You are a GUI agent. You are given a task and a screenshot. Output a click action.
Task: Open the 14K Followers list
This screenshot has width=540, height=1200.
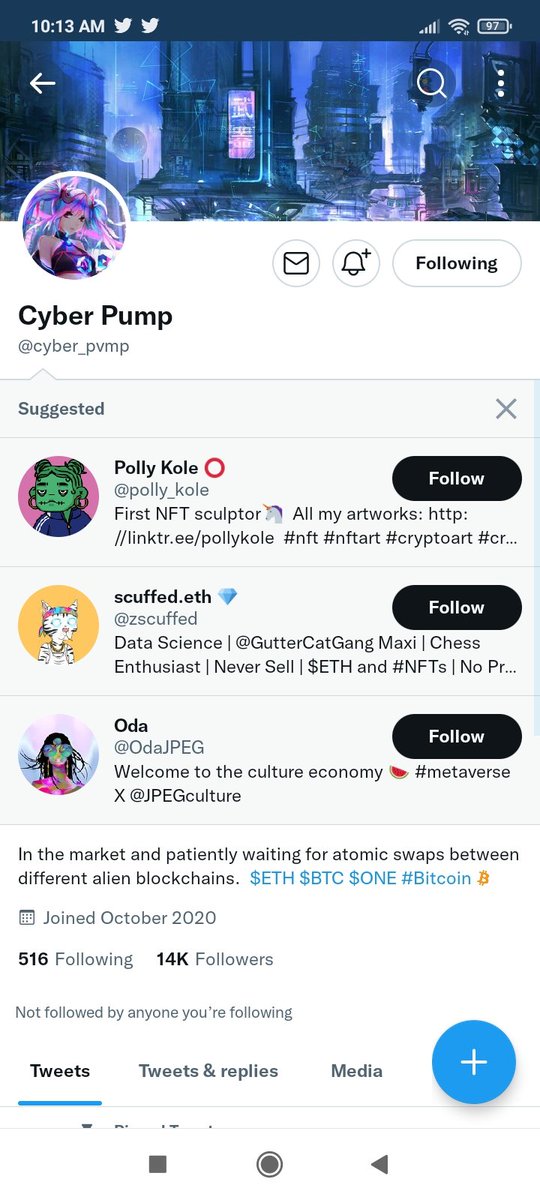coord(215,959)
